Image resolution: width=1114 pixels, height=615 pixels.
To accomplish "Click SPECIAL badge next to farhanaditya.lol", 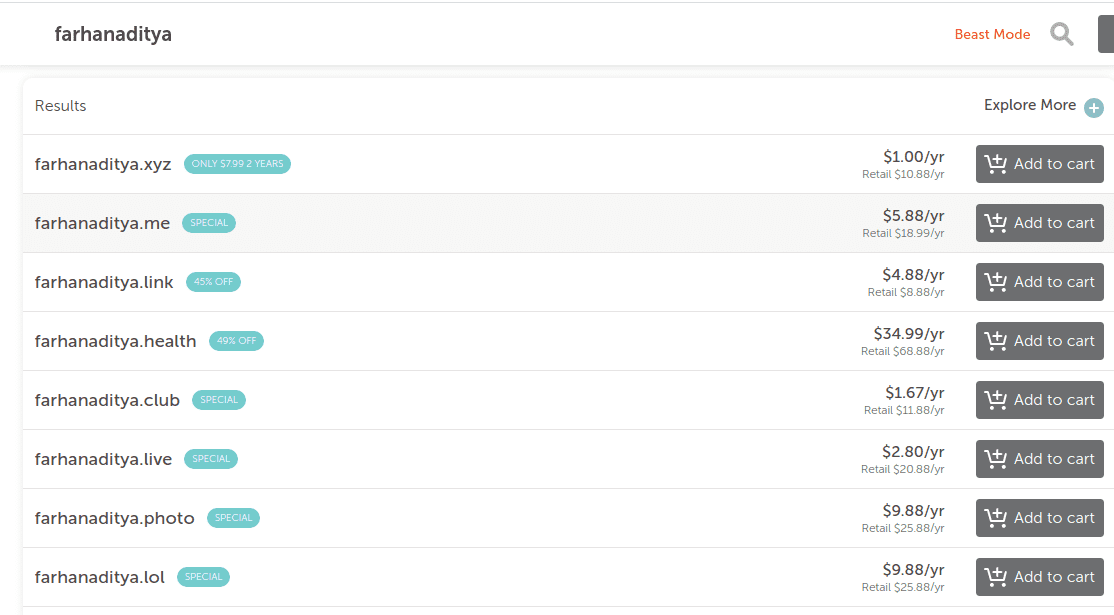I will [203, 577].
